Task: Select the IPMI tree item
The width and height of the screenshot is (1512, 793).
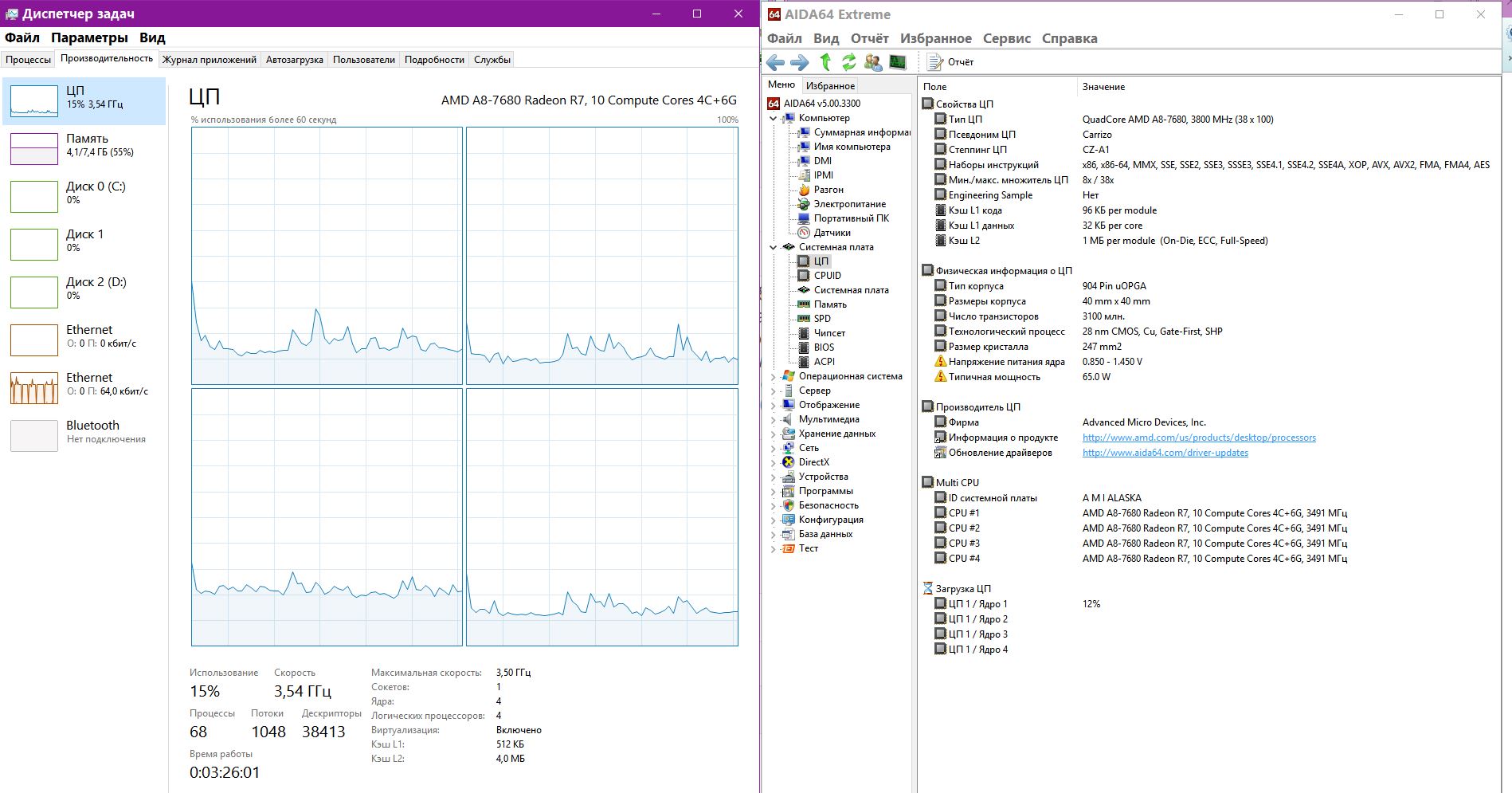Action: pyautogui.click(x=816, y=175)
